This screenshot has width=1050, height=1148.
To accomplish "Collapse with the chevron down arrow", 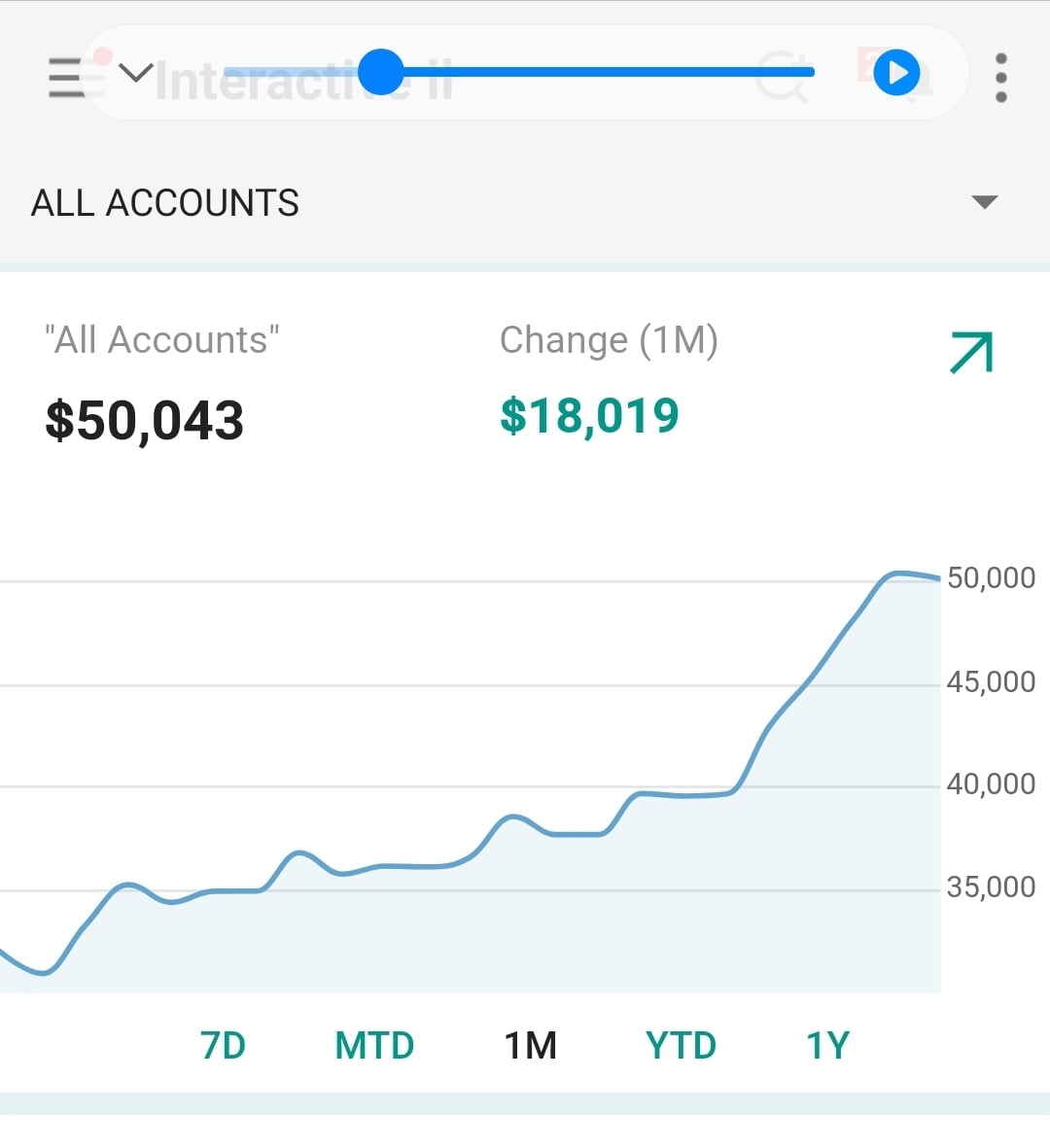I will point(136,73).
